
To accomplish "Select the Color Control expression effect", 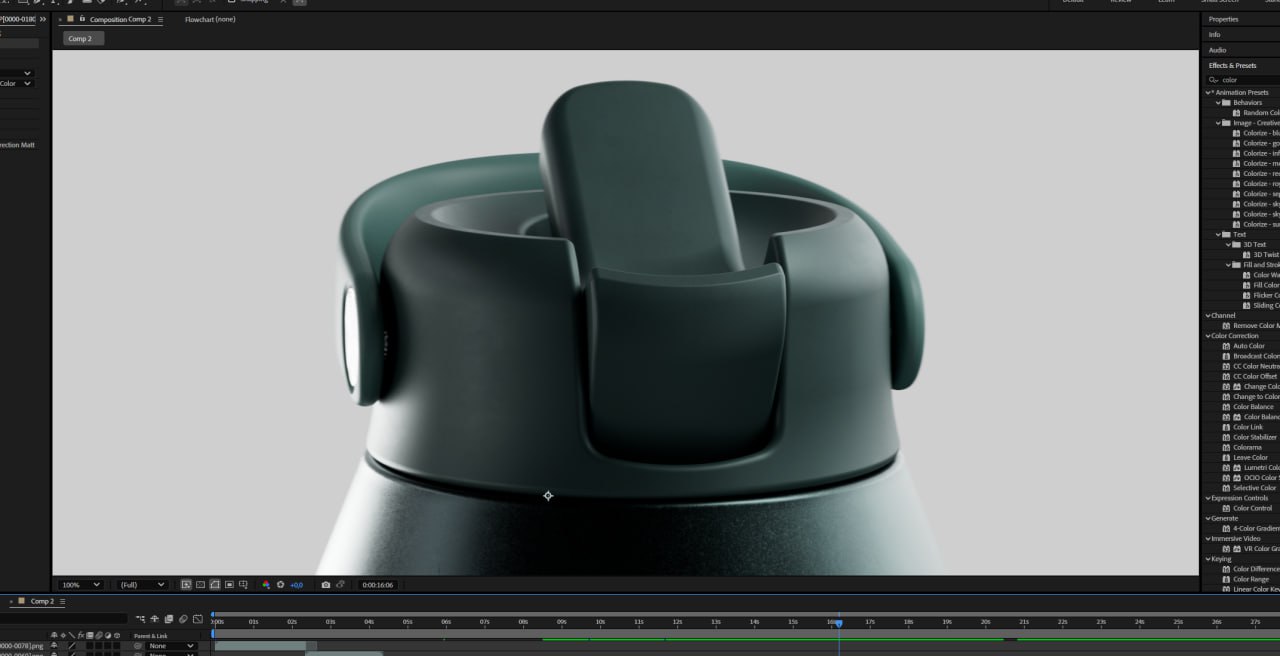I will click(1252, 508).
